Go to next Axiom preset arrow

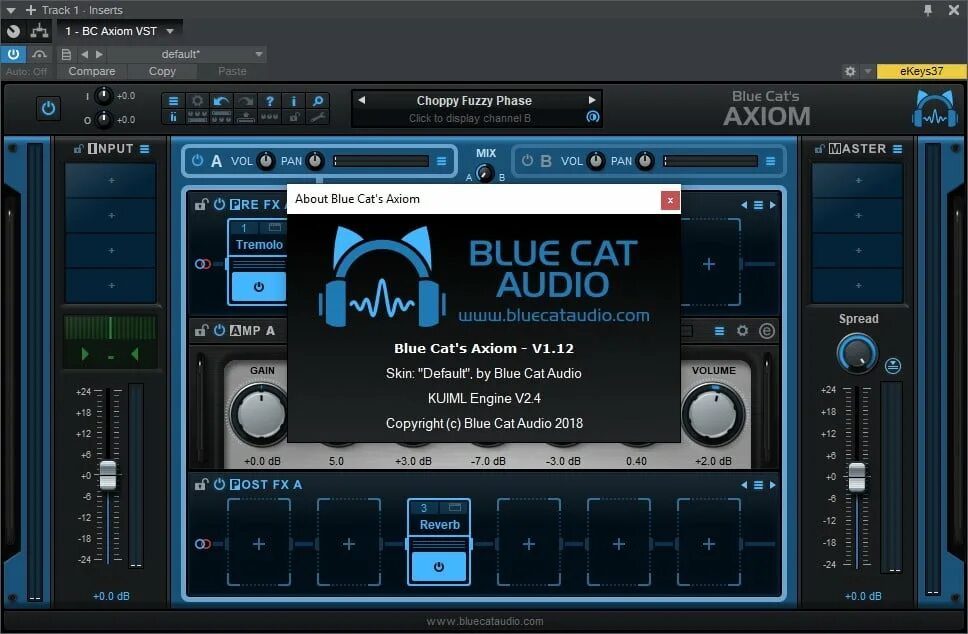(591, 100)
